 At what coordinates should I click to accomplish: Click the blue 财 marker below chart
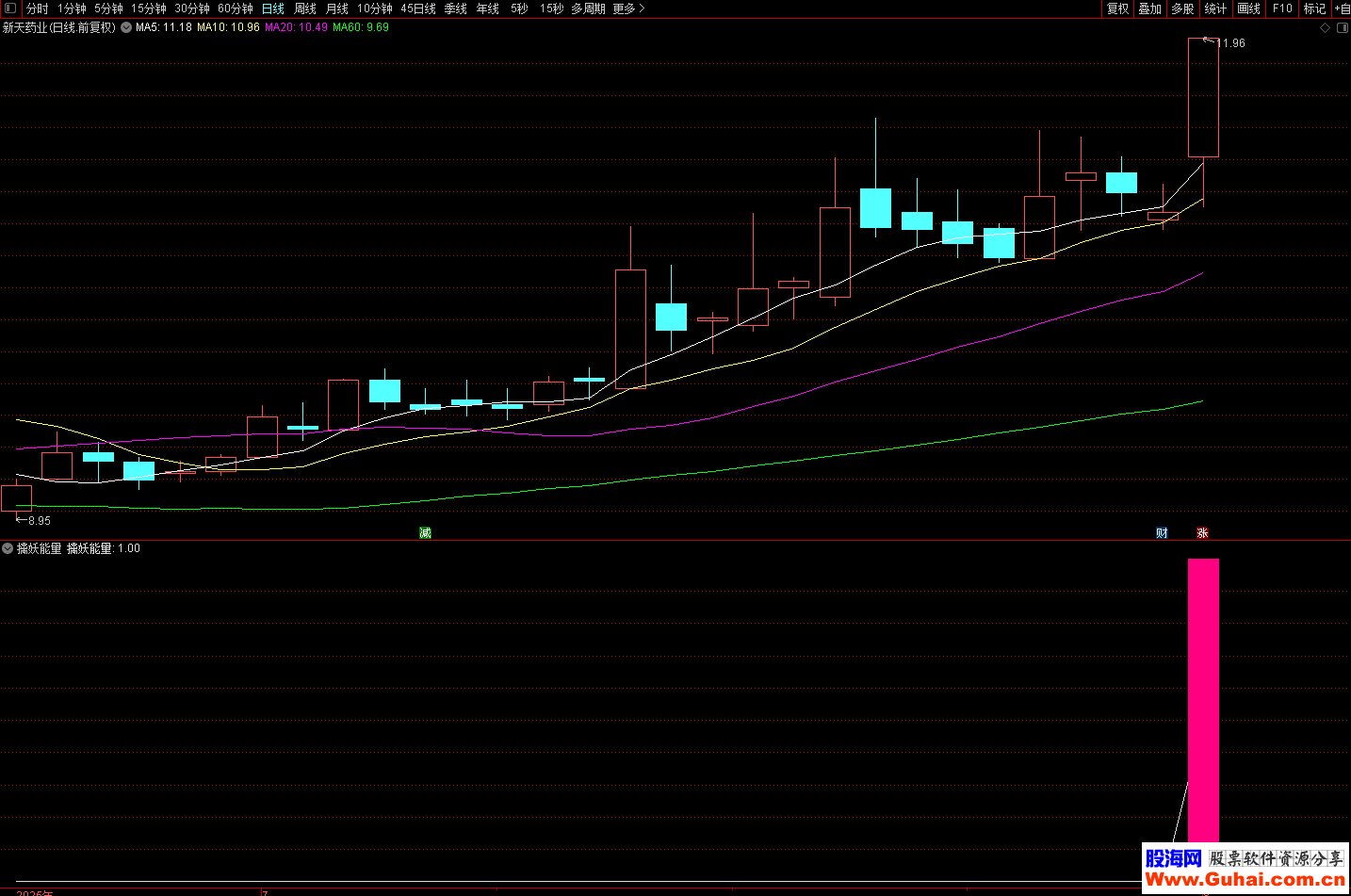pyautogui.click(x=1162, y=533)
